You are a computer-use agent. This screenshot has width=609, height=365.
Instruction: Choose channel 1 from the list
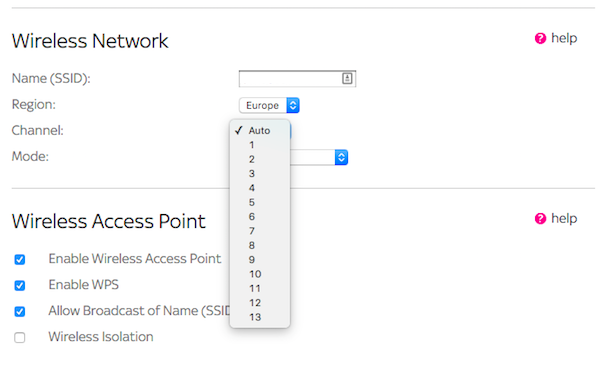point(260,145)
